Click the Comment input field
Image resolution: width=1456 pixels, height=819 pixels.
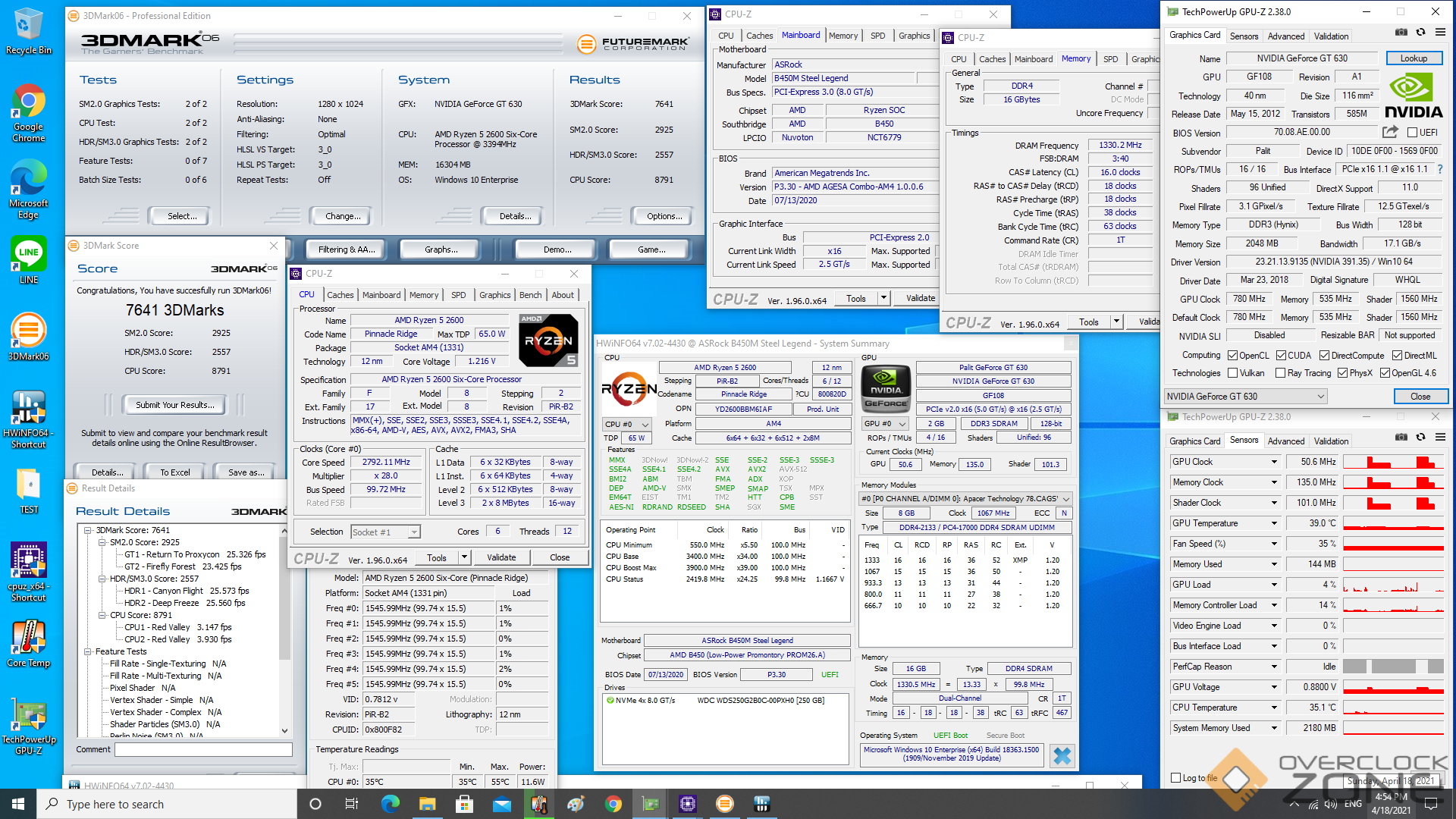tap(203, 749)
